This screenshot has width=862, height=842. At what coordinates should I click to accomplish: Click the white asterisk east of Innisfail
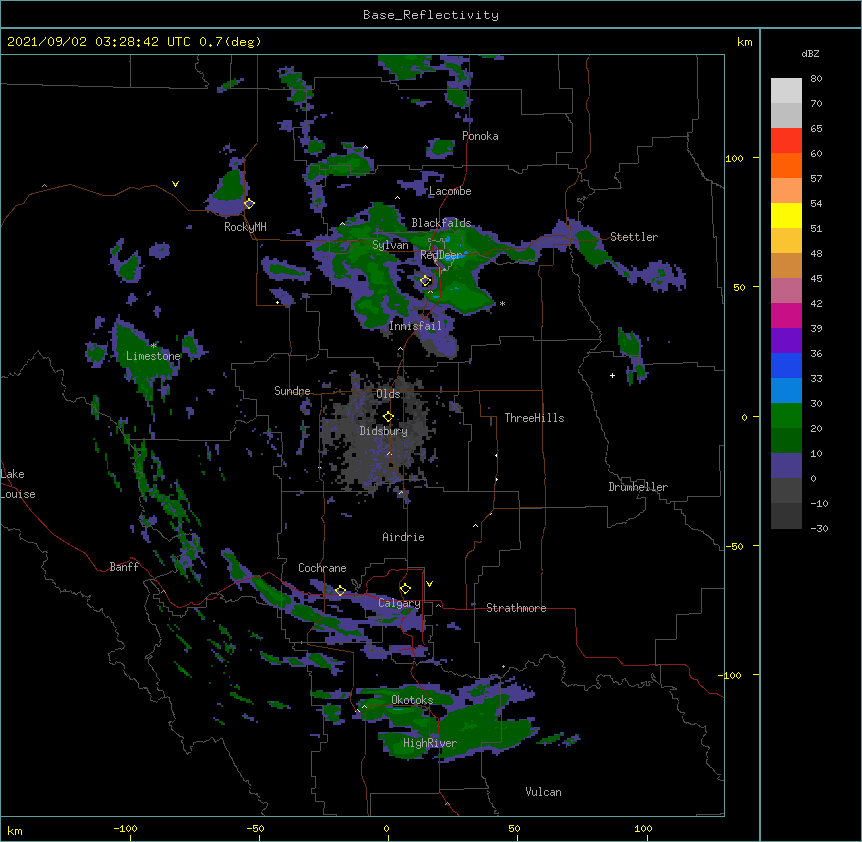pos(502,303)
